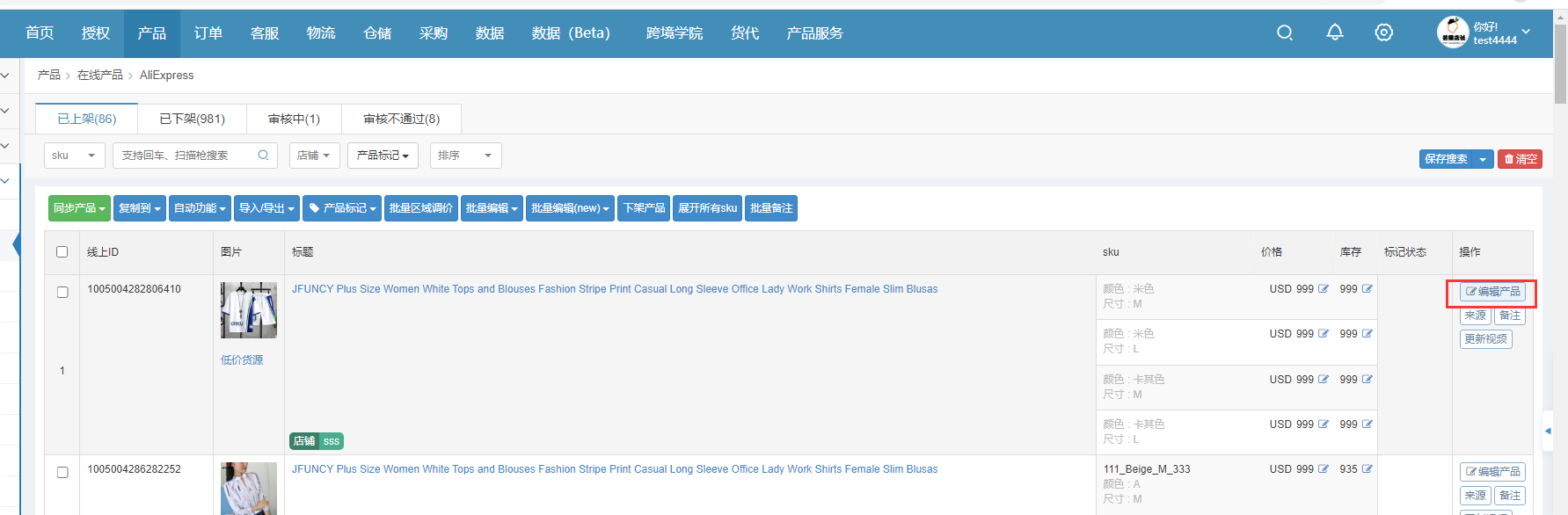Select checkbox for product 1005004286282252
This screenshot has height=515, width=1568.
(62, 473)
